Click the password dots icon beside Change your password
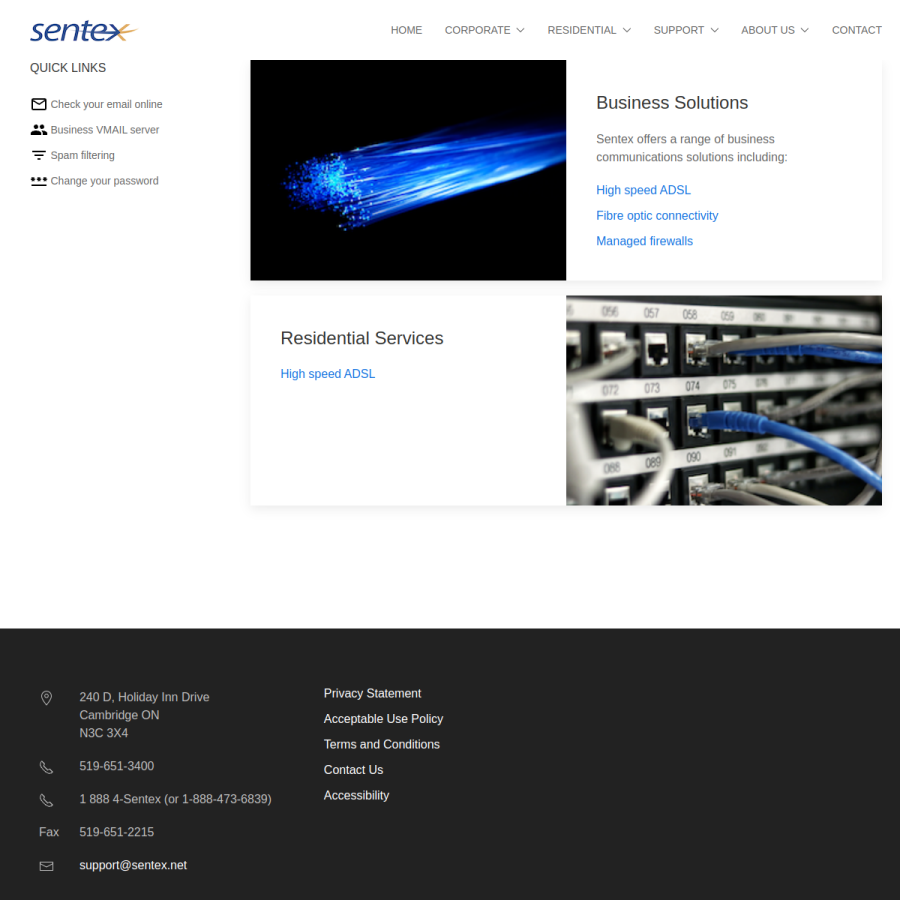Image resolution: width=900 pixels, height=900 pixels. pos(38,181)
